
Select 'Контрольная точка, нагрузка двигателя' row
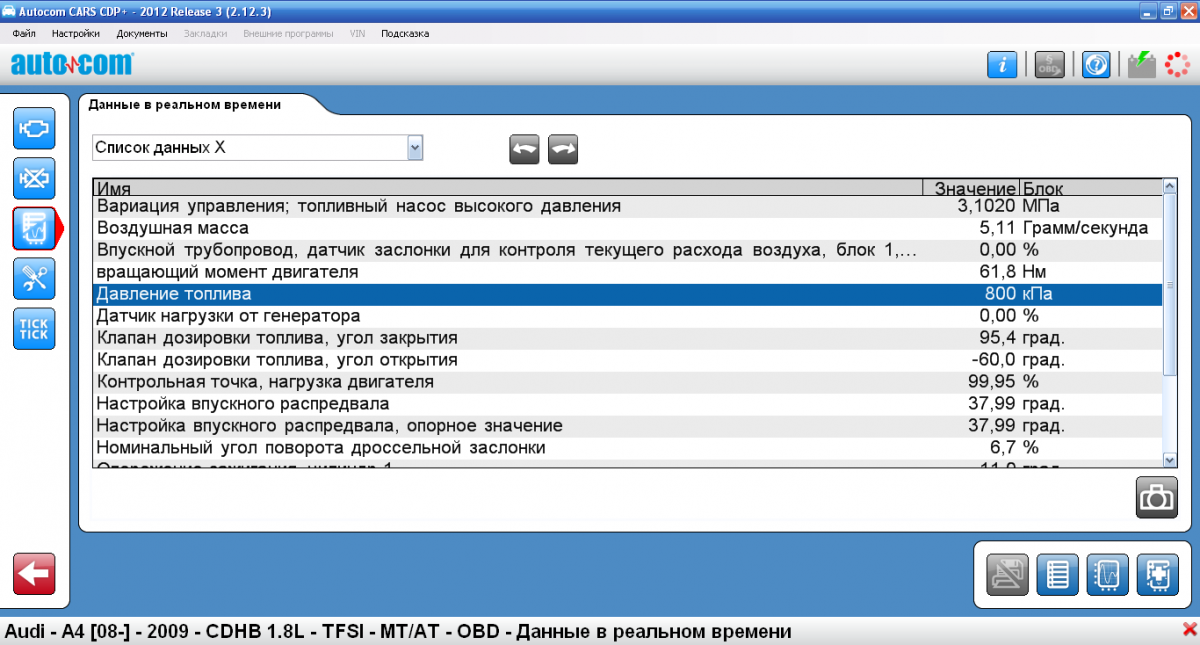pos(627,382)
